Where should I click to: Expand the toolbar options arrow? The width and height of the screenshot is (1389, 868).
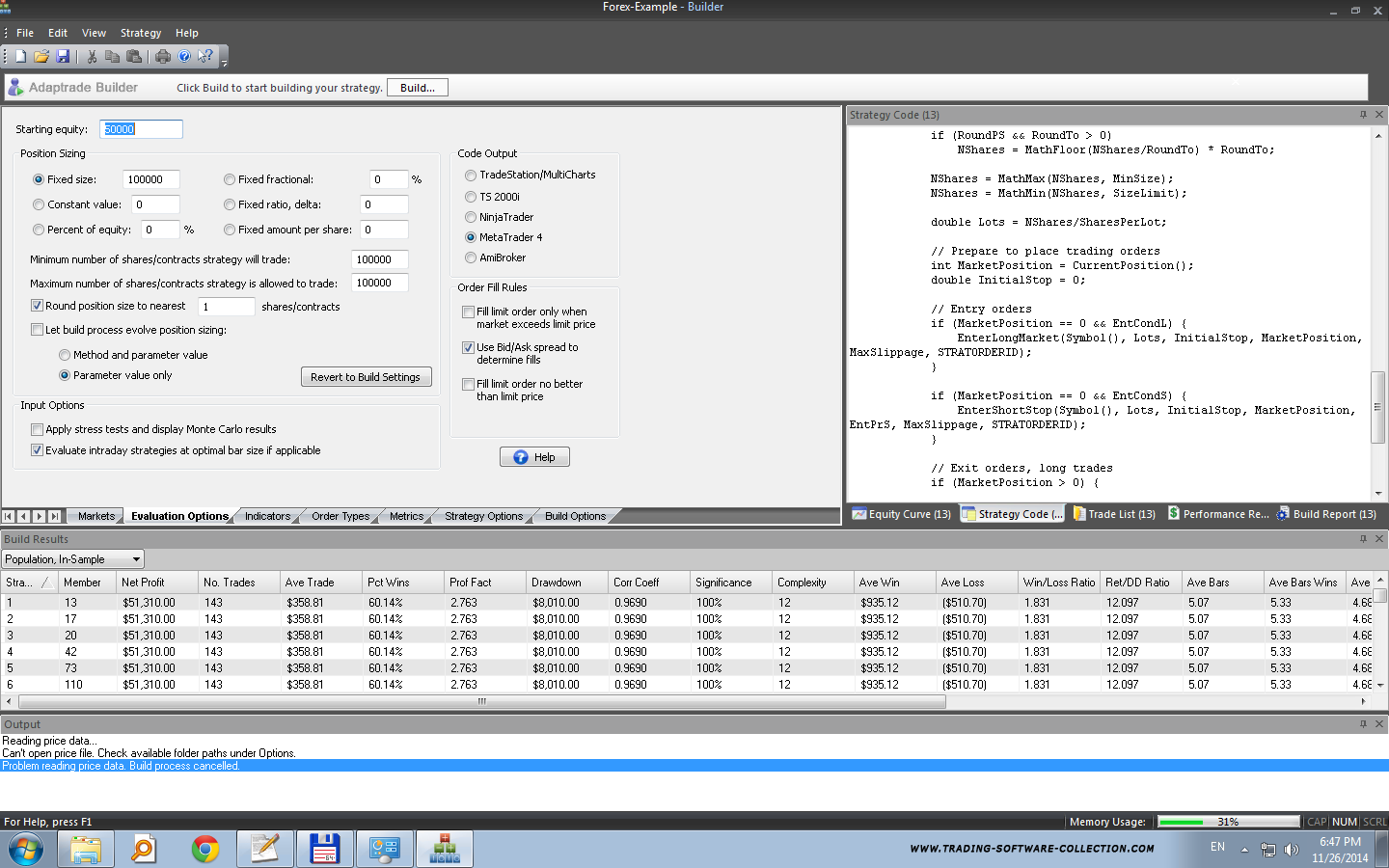224,63
